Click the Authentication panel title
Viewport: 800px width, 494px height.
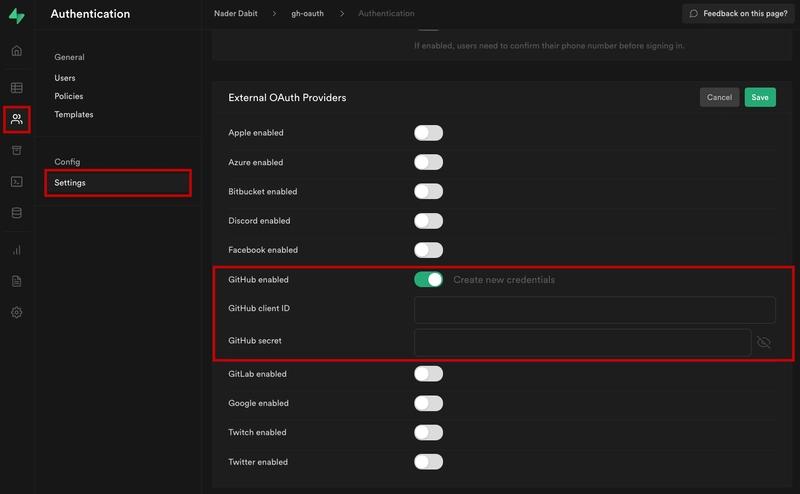[90, 14]
